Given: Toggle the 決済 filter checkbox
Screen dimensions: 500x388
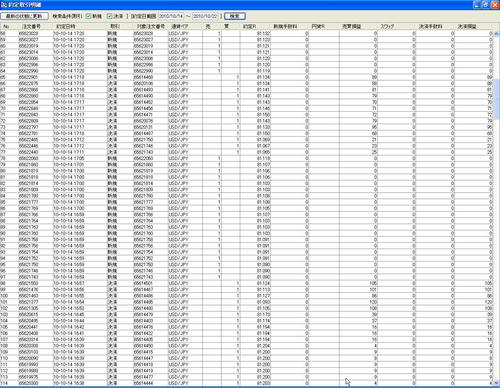Looking at the screenshot, I should click(x=109, y=16).
